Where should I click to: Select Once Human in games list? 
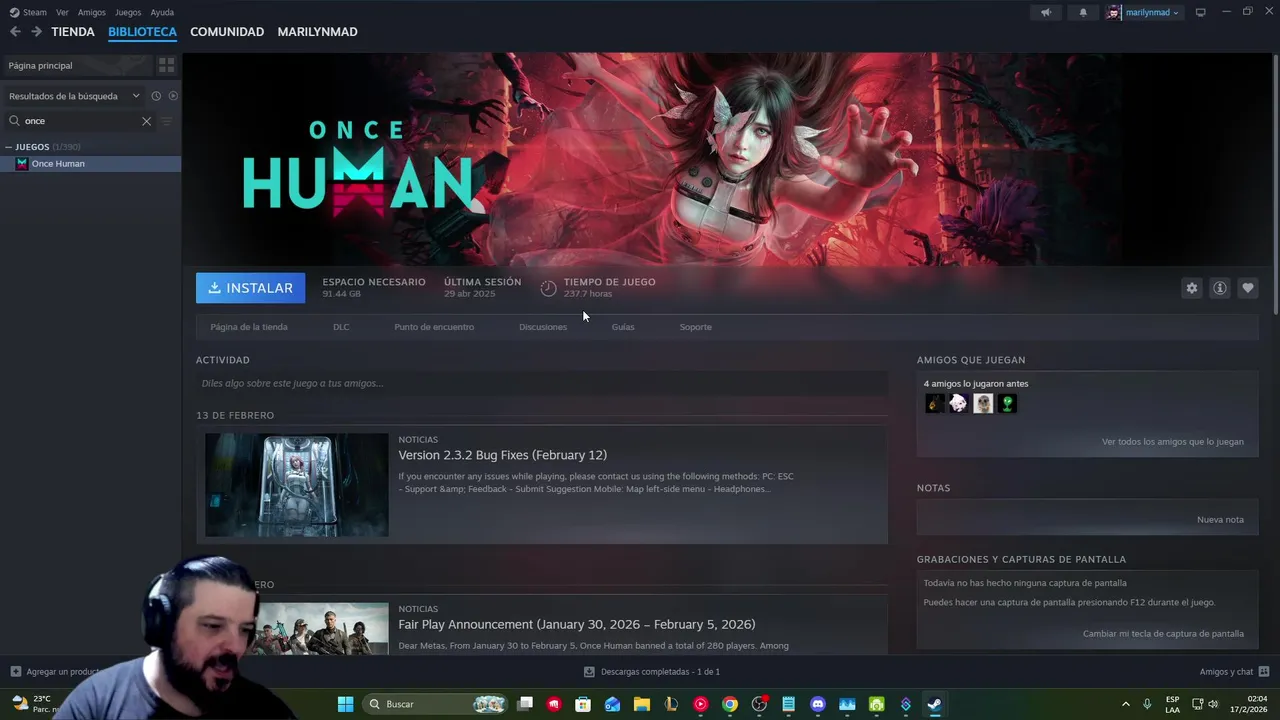(x=91, y=164)
